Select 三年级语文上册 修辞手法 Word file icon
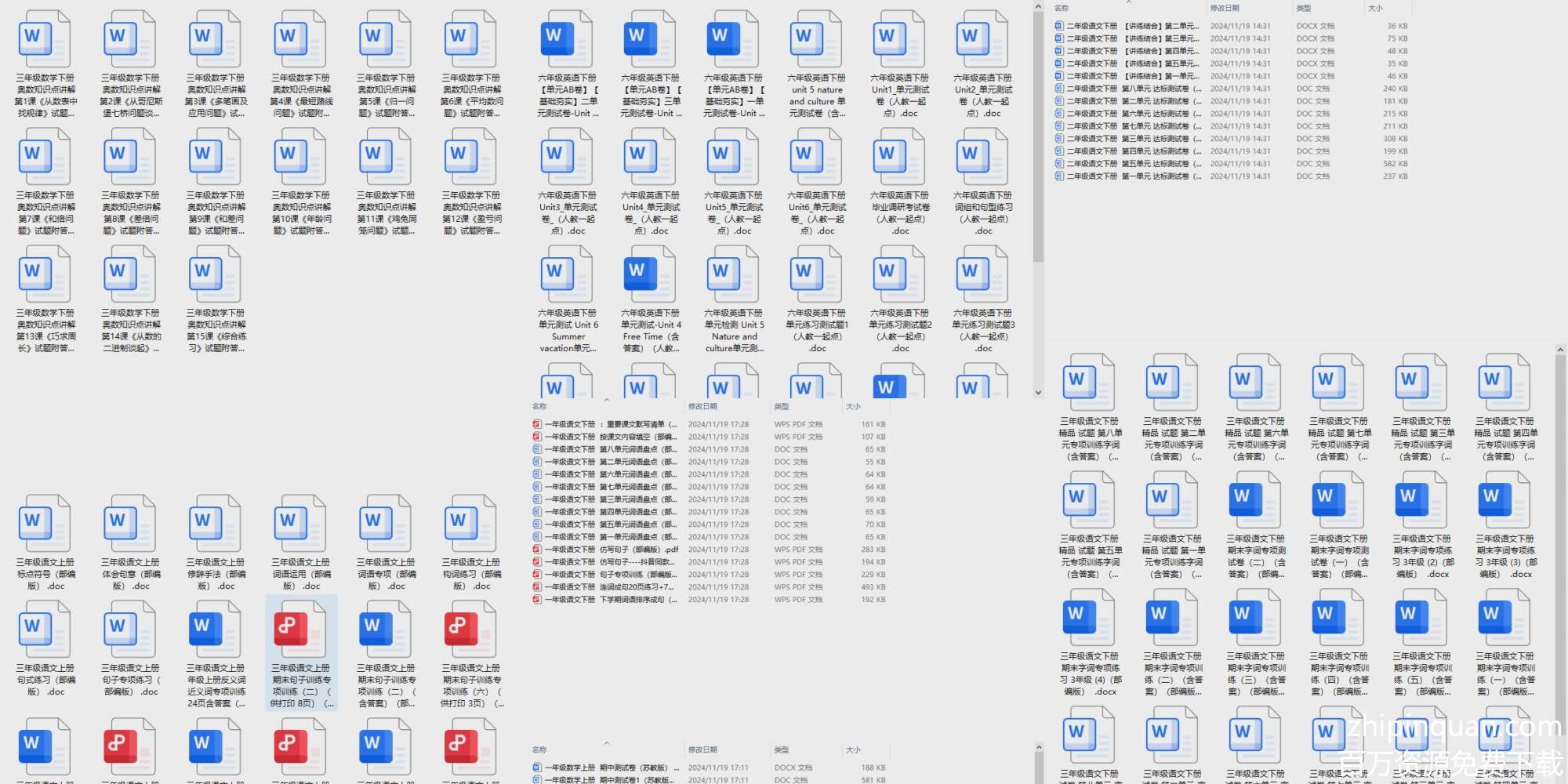1568x784 pixels. tap(216, 524)
